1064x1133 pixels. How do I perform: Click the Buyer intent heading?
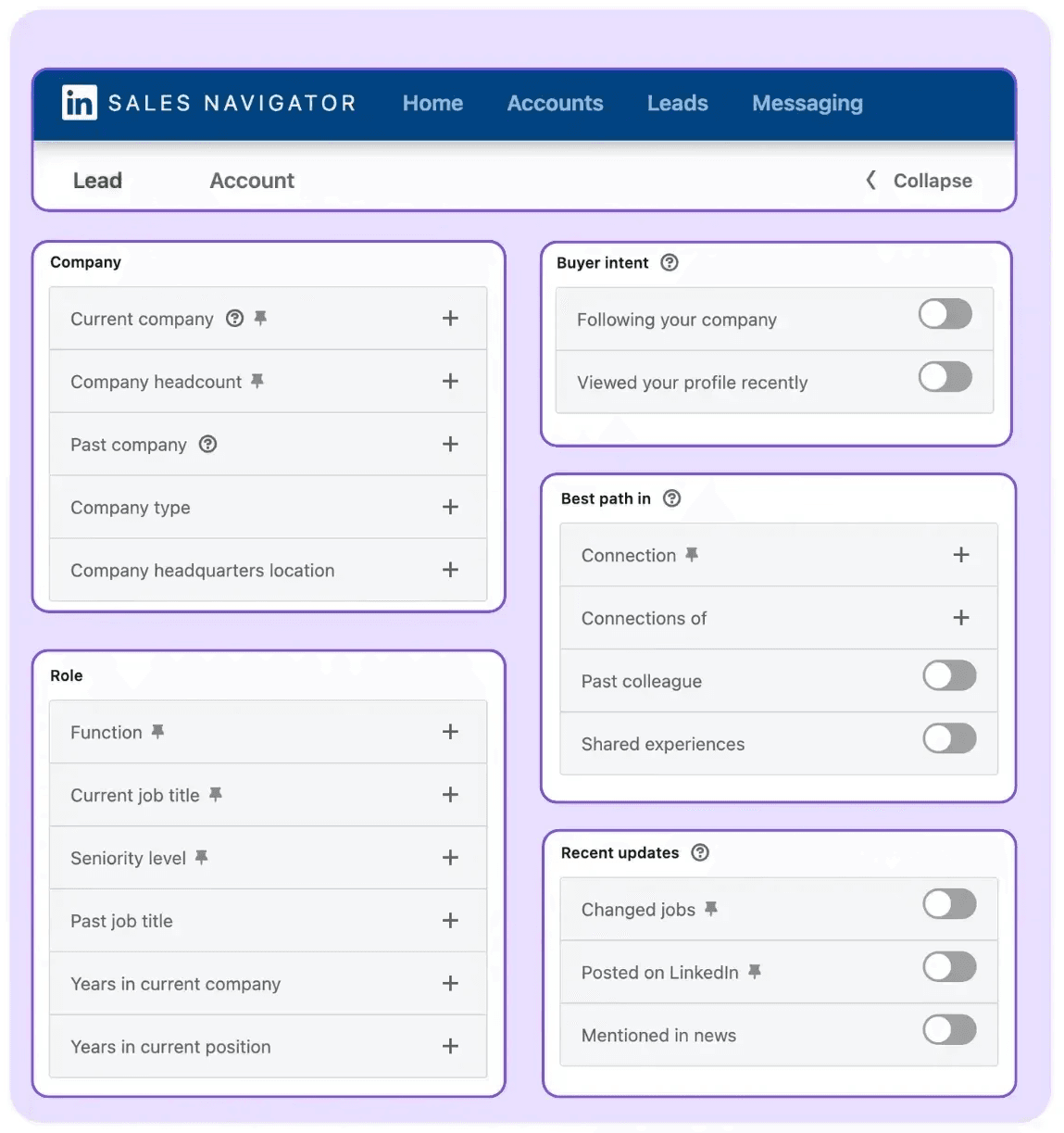click(603, 263)
